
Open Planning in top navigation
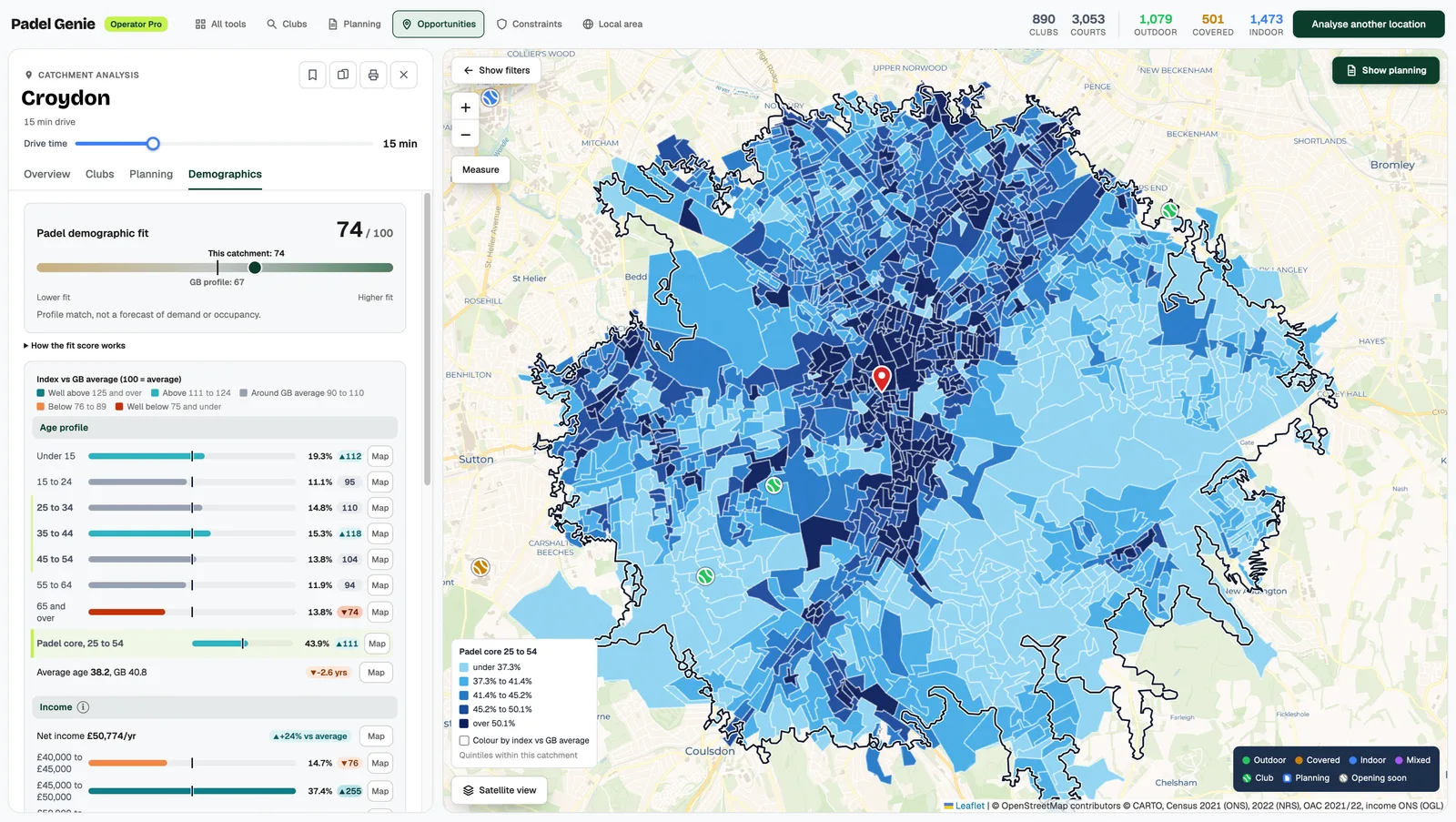tap(354, 25)
